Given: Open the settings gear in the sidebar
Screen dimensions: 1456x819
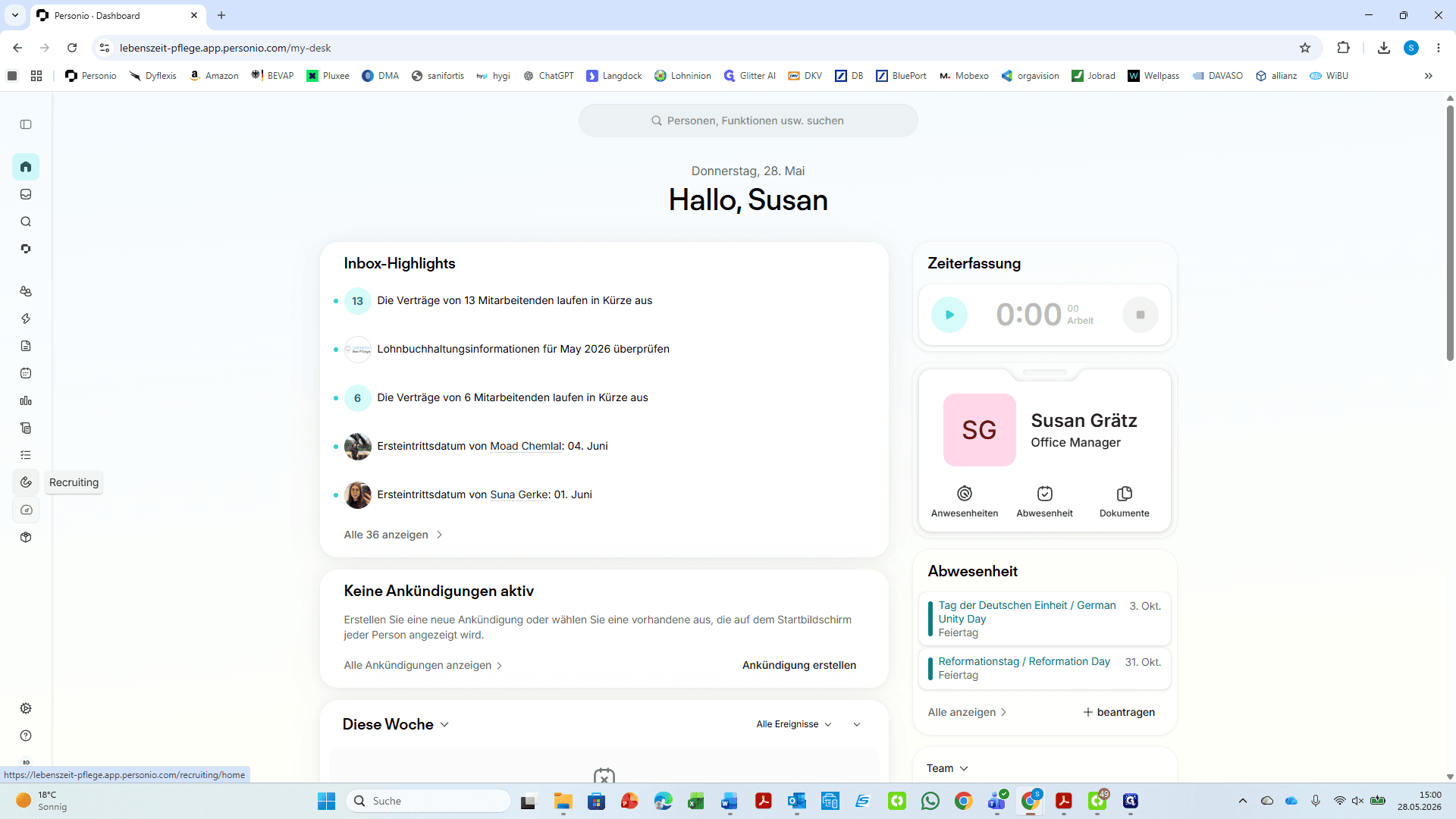Looking at the screenshot, I should click(x=26, y=708).
